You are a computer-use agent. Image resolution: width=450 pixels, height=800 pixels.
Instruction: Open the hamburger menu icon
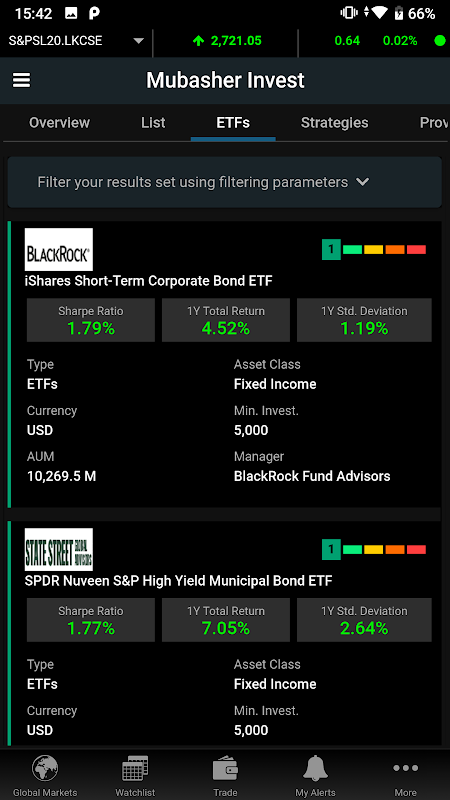(21, 80)
